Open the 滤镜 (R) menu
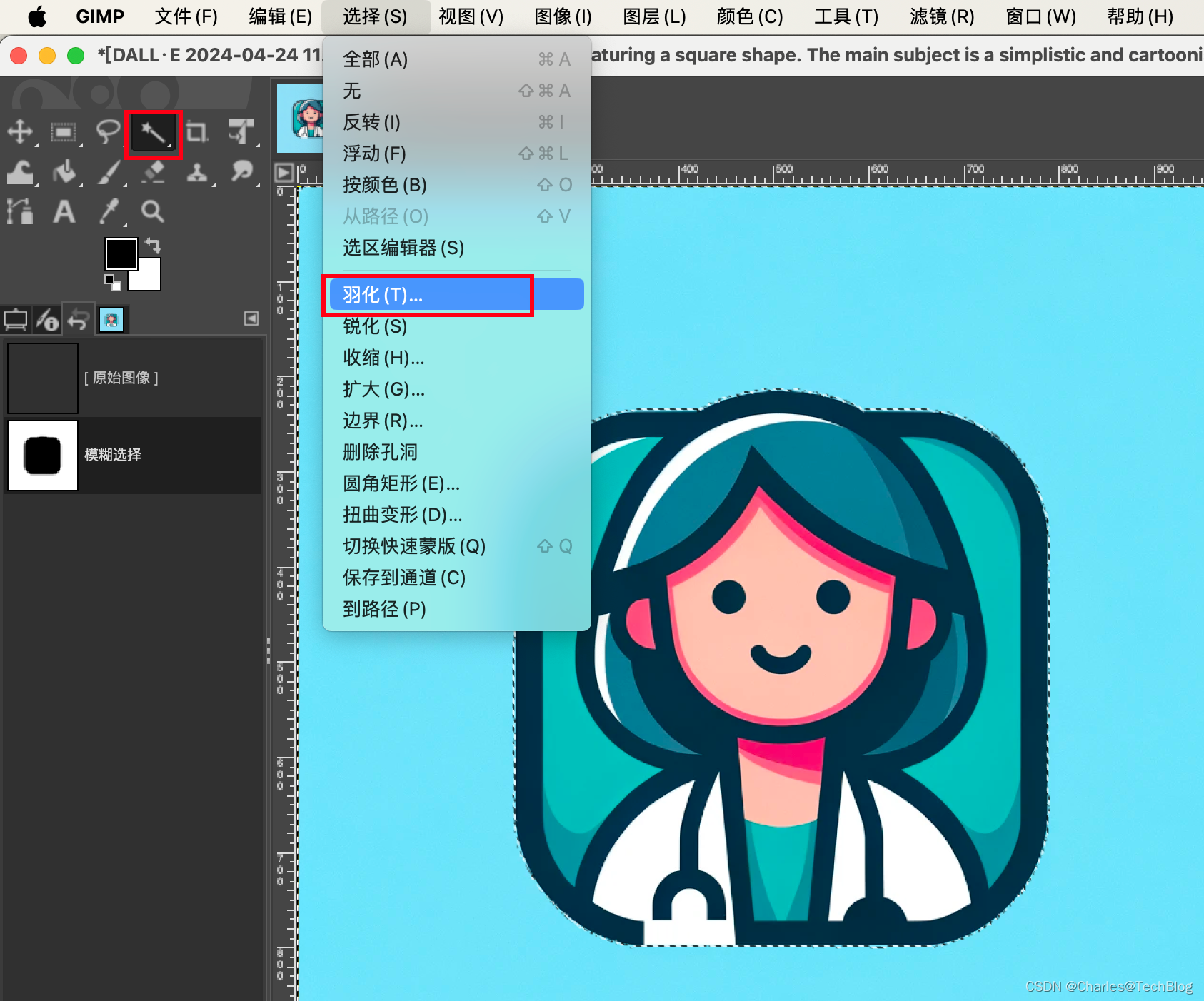1204x1001 pixels. click(x=943, y=16)
